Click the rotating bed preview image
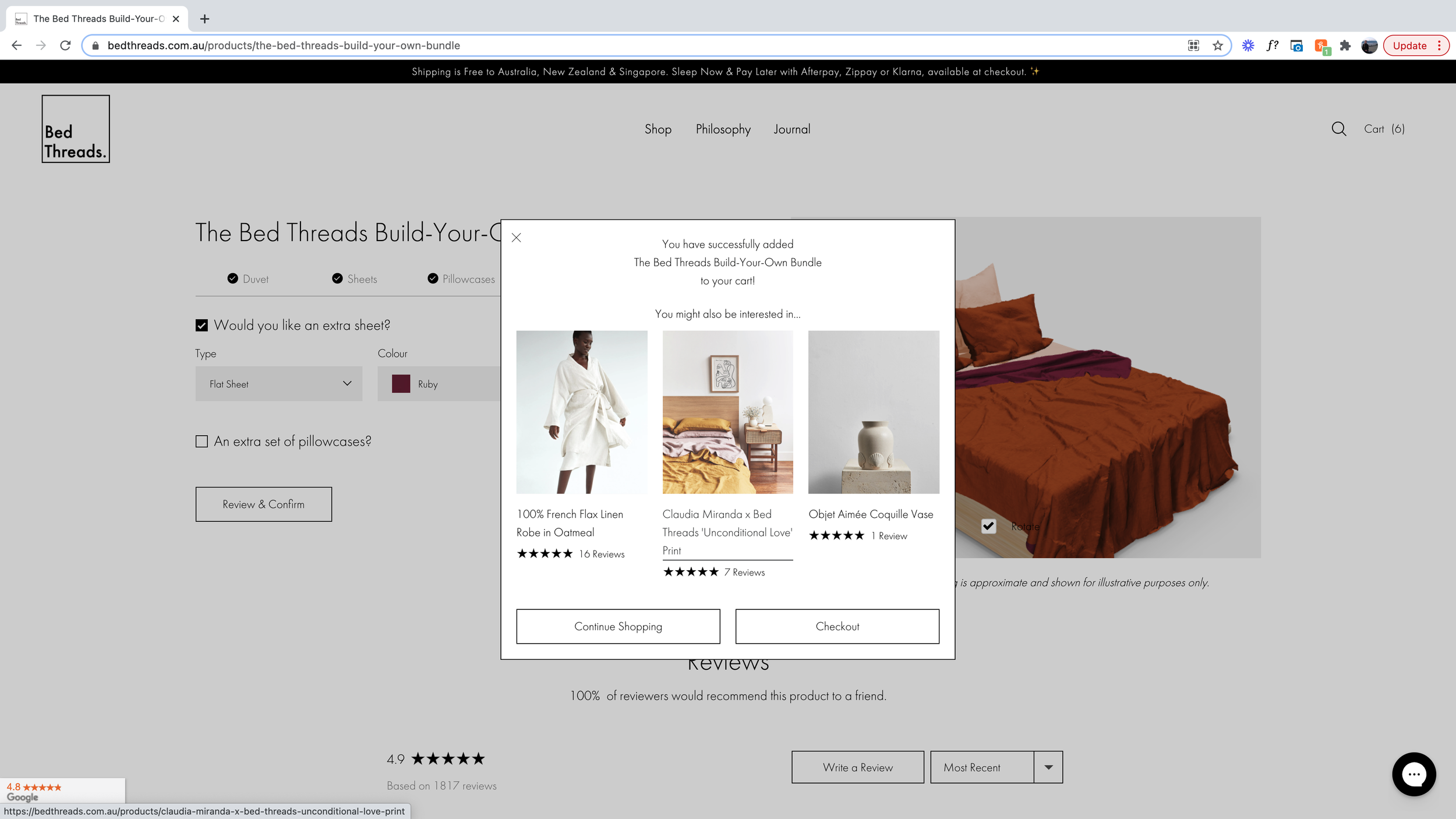Viewport: 1456px width, 819px height. pyautogui.click(x=1108, y=387)
